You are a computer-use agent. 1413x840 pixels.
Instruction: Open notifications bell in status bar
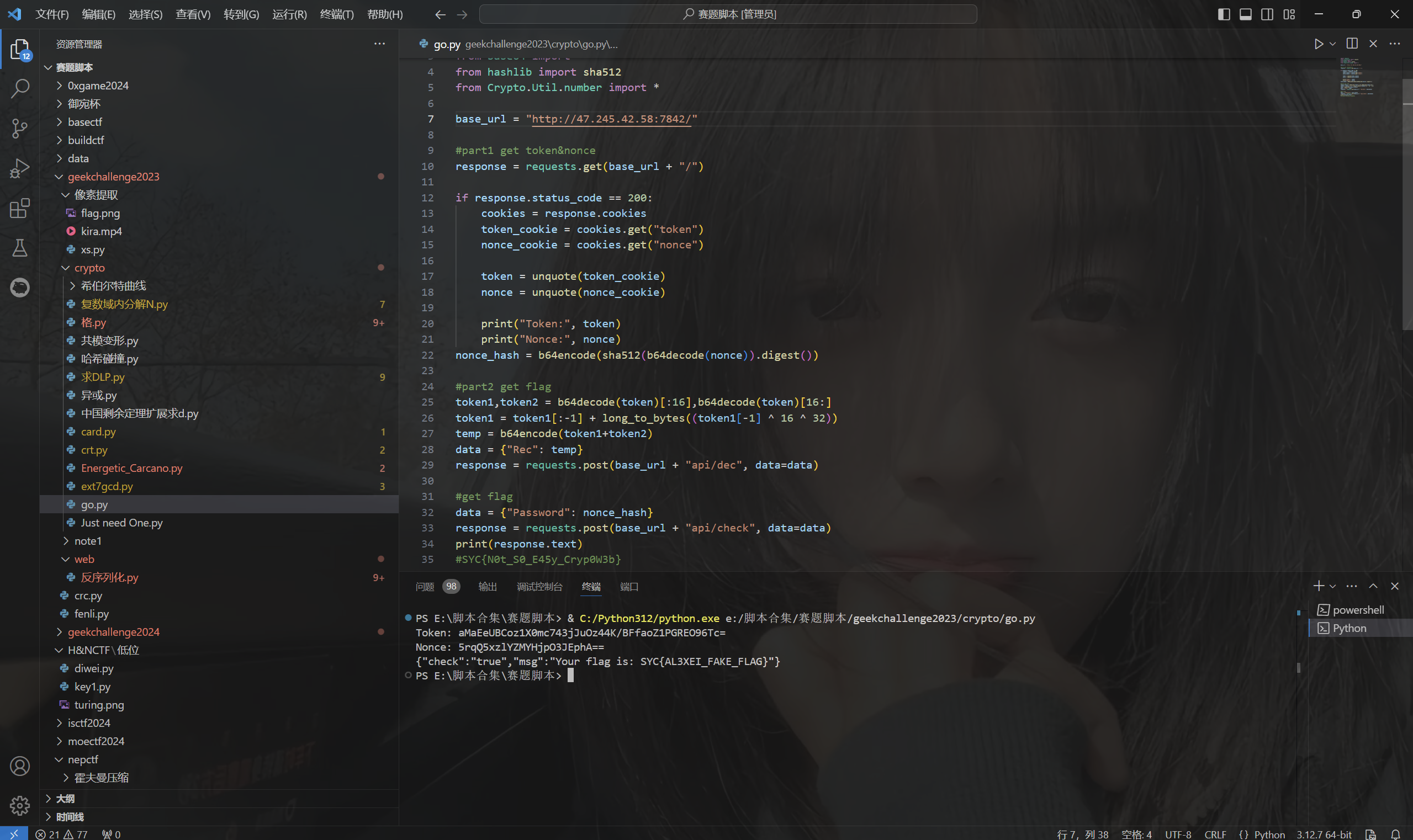pyautogui.click(x=1395, y=834)
